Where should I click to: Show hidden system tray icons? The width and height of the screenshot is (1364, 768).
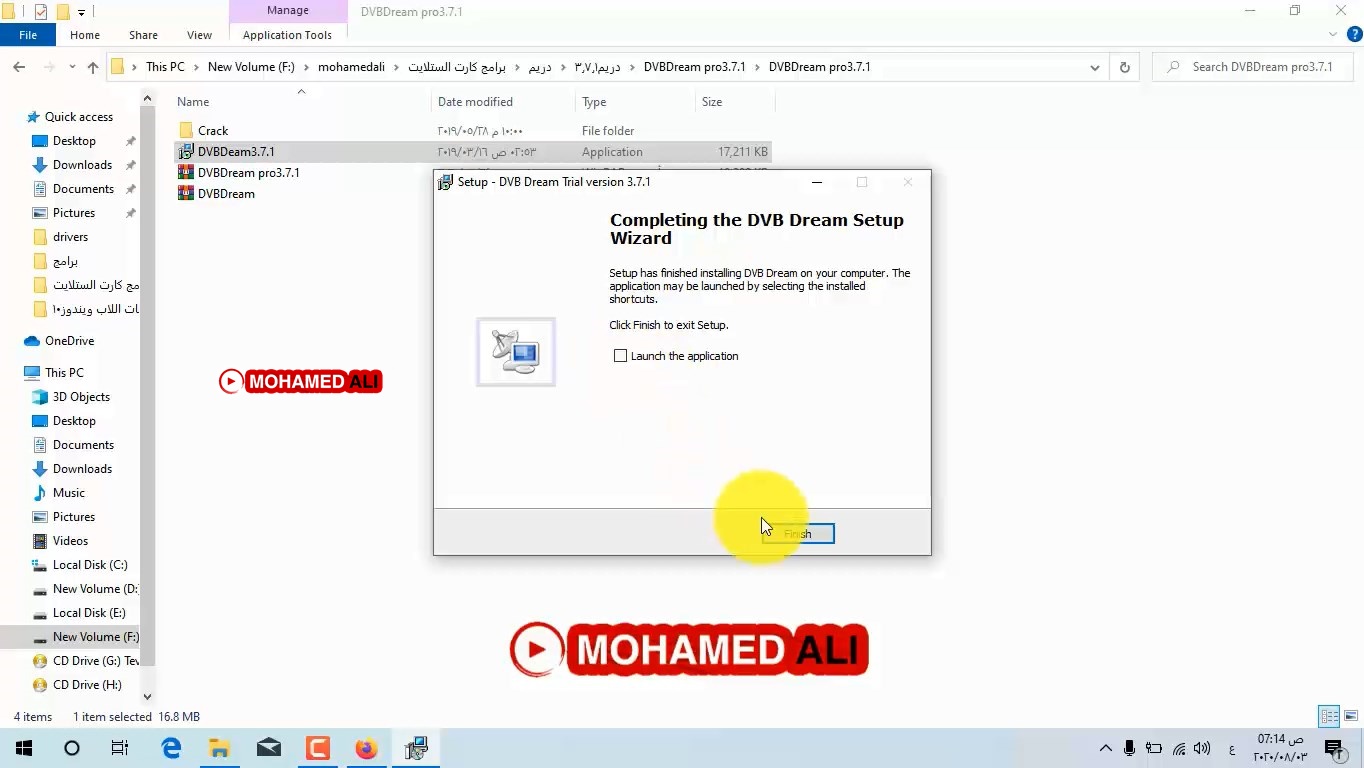[x=1105, y=748]
